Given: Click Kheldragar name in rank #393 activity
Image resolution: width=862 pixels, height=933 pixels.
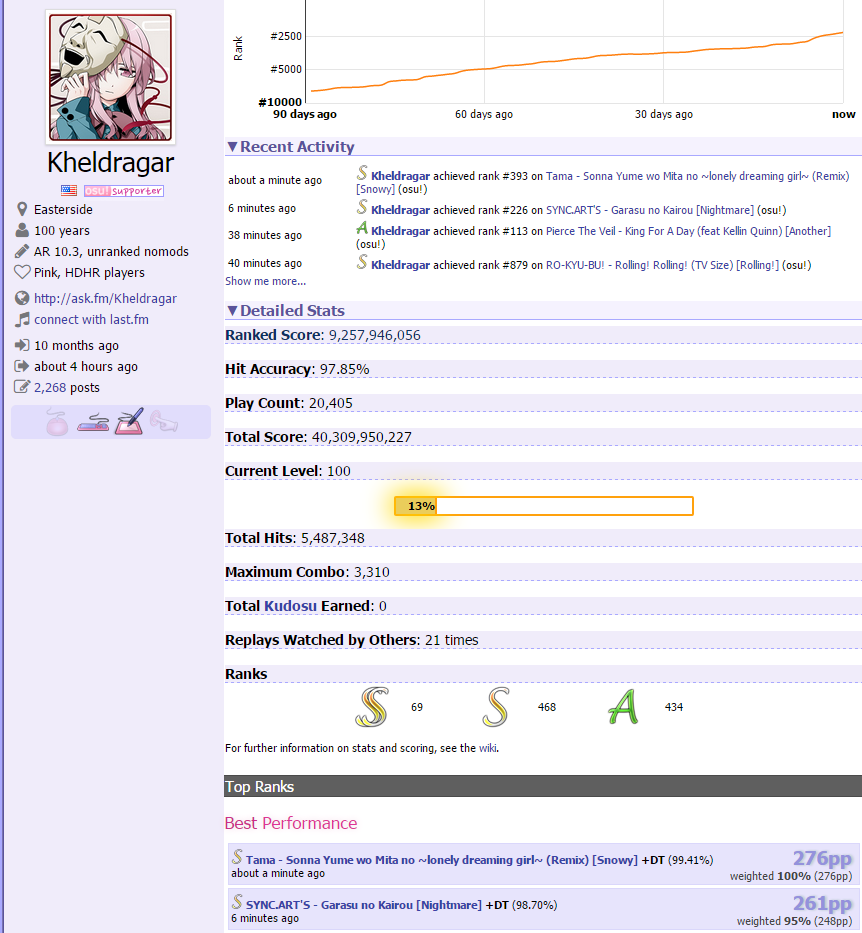Looking at the screenshot, I should coord(400,176).
